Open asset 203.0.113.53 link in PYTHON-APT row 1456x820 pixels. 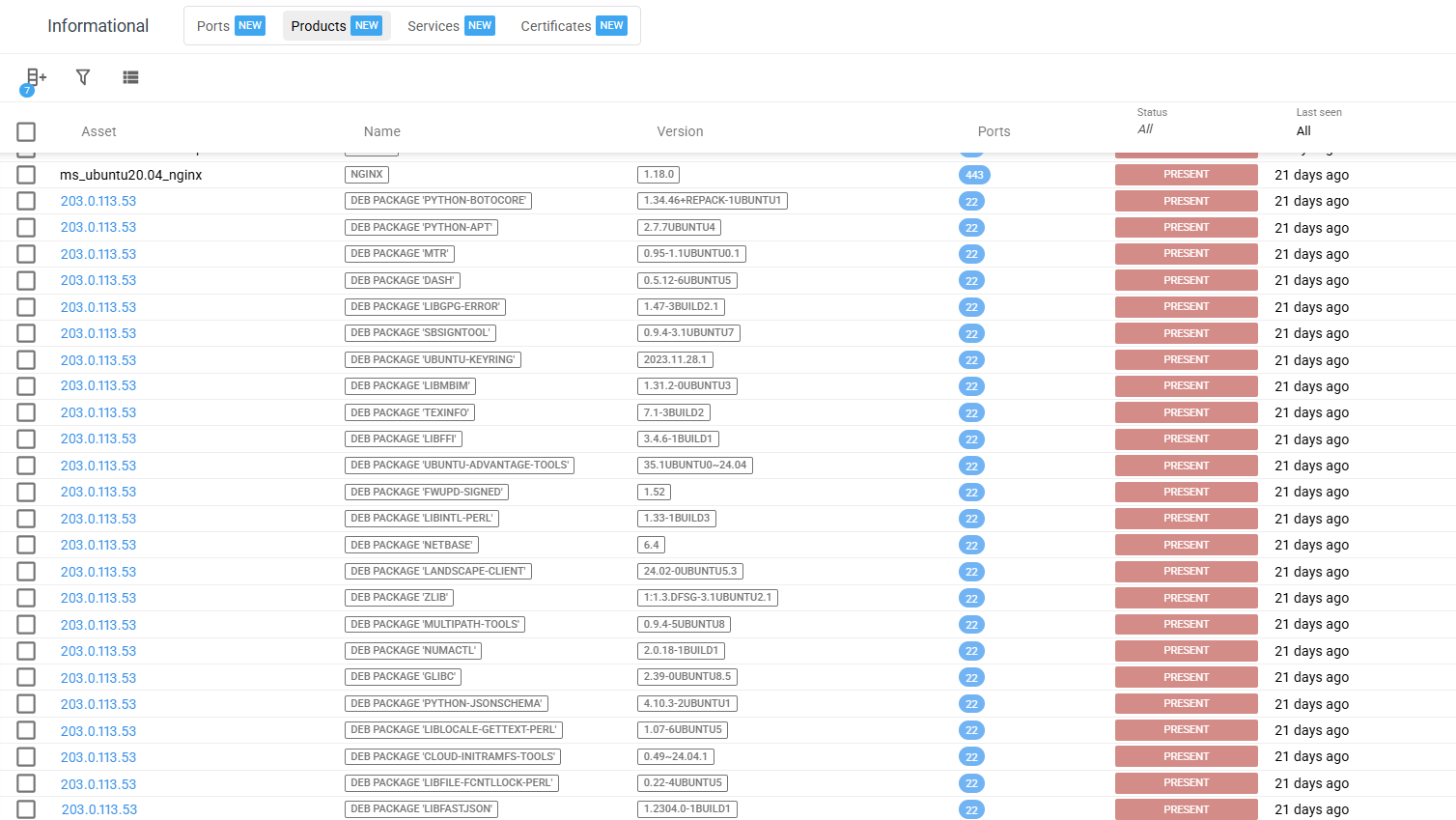tap(98, 228)
